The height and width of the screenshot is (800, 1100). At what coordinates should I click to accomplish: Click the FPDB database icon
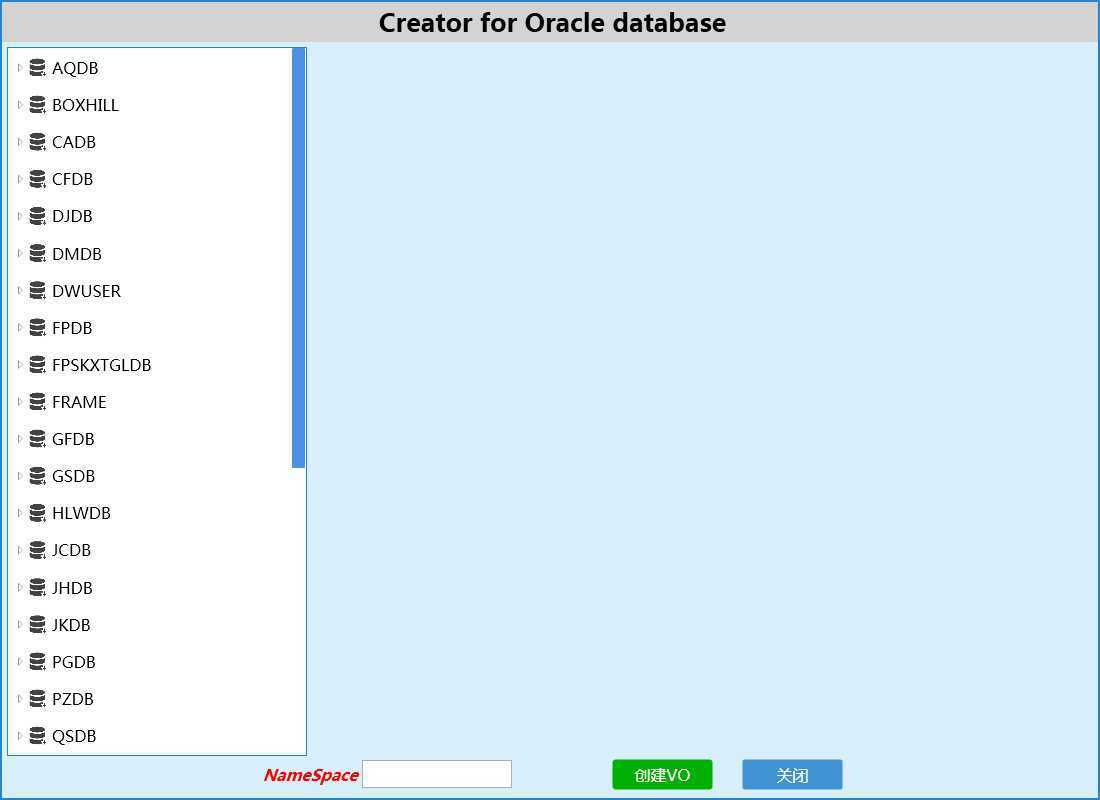tap(37, 328)
